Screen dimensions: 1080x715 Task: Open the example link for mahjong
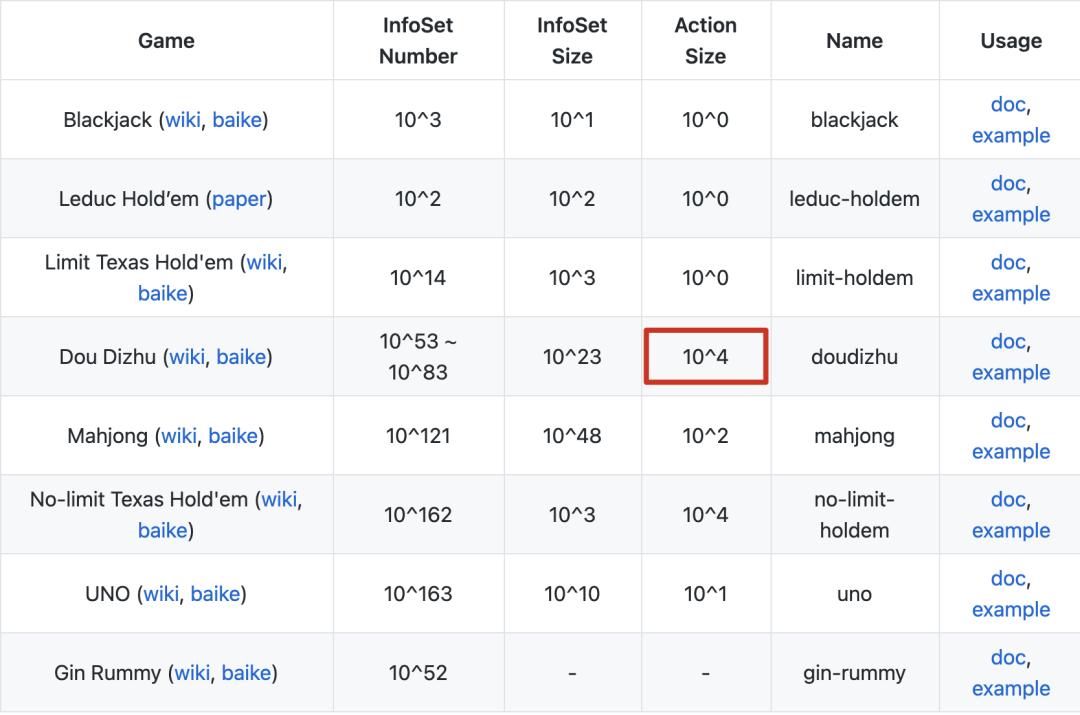tap(1010, 452)
